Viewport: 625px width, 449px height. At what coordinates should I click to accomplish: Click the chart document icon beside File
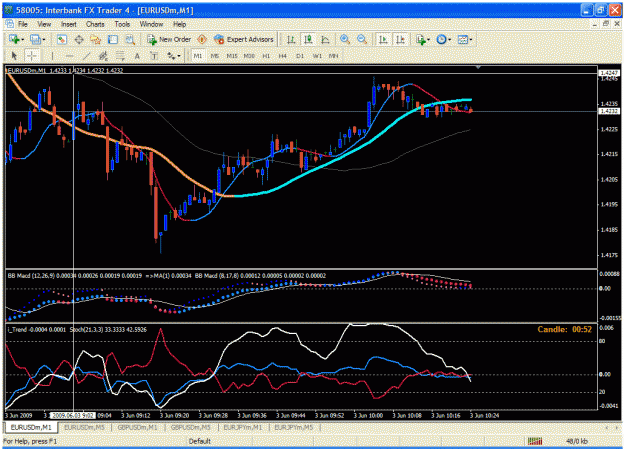point(10,24)
